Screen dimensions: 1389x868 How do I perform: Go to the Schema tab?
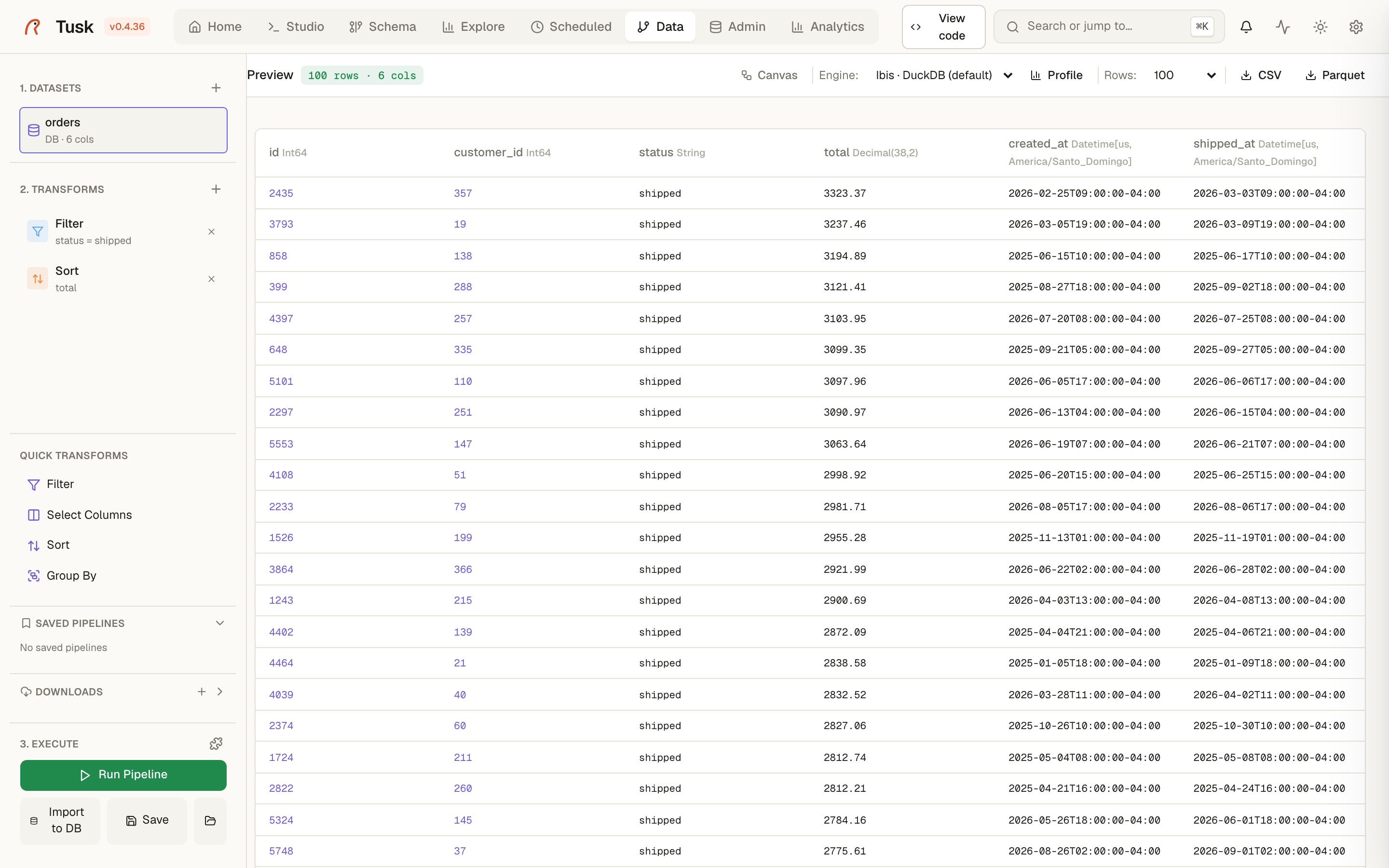383,27
